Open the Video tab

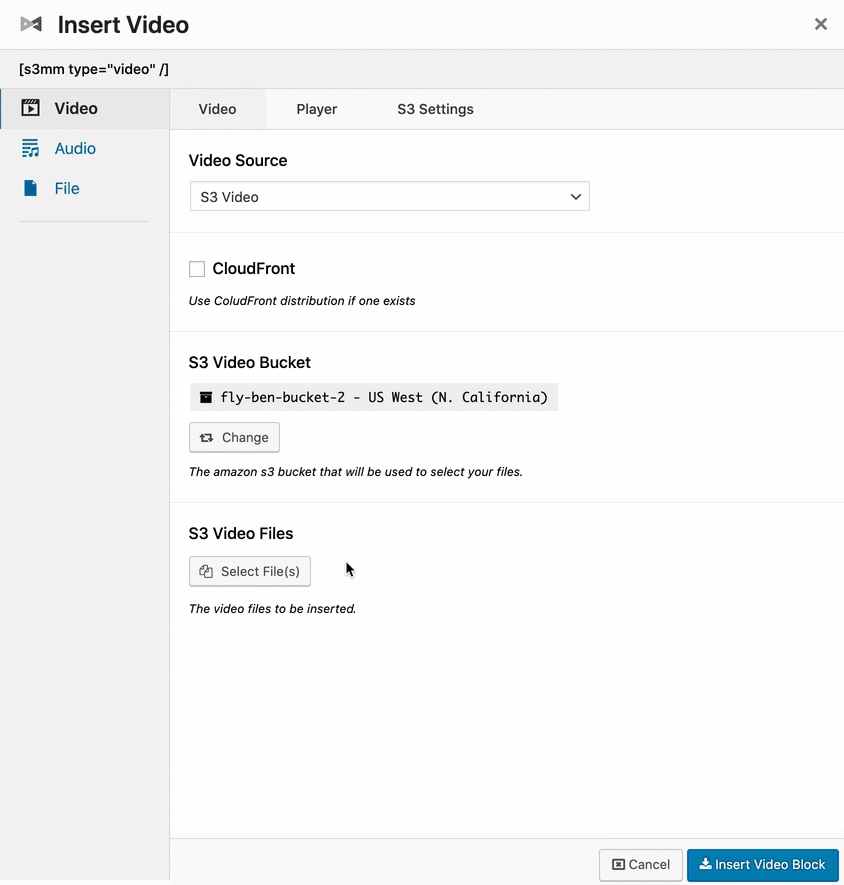pyautogui.click(x=217, y=109)
